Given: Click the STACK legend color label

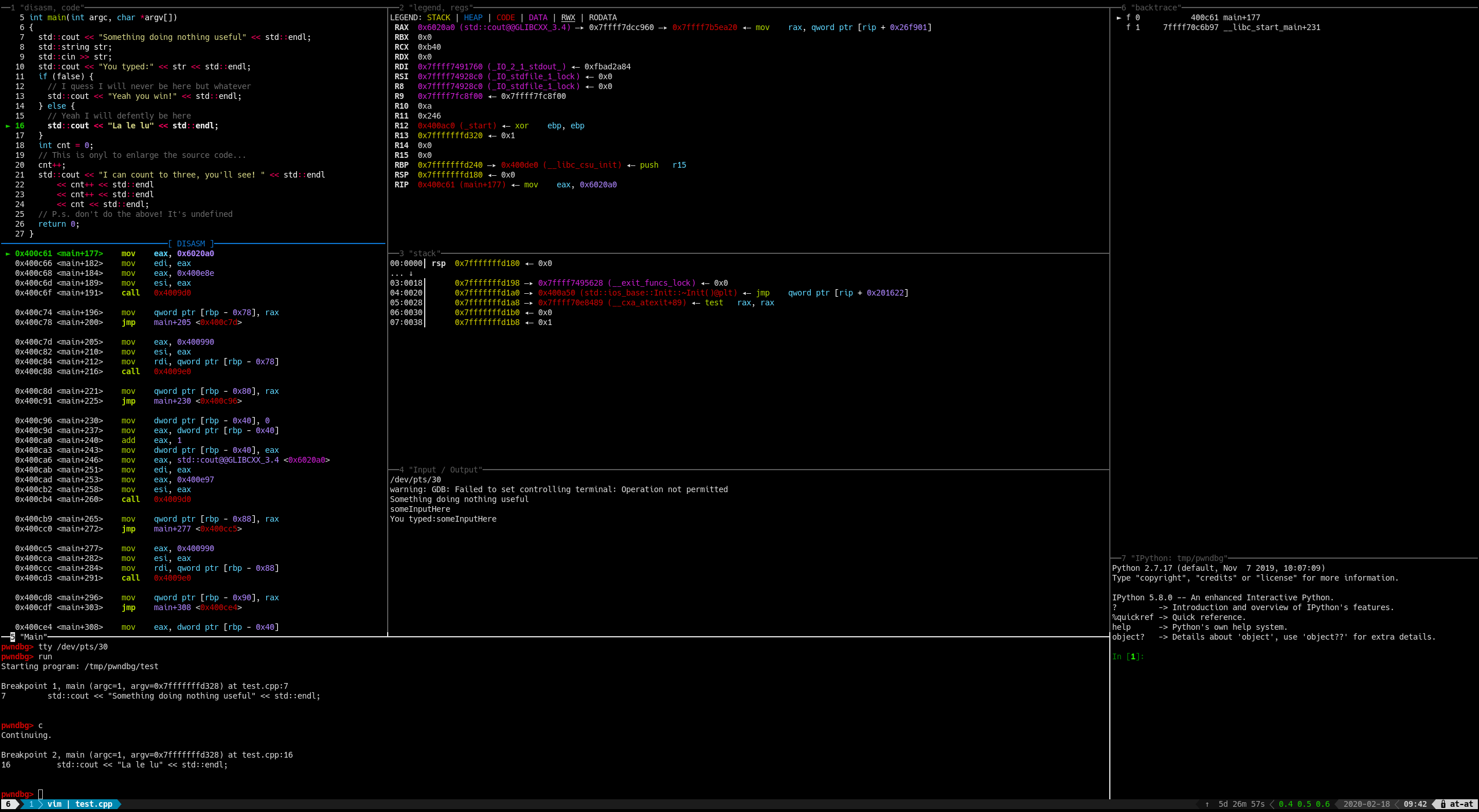Looking at the screenshot, I should 438,17.
